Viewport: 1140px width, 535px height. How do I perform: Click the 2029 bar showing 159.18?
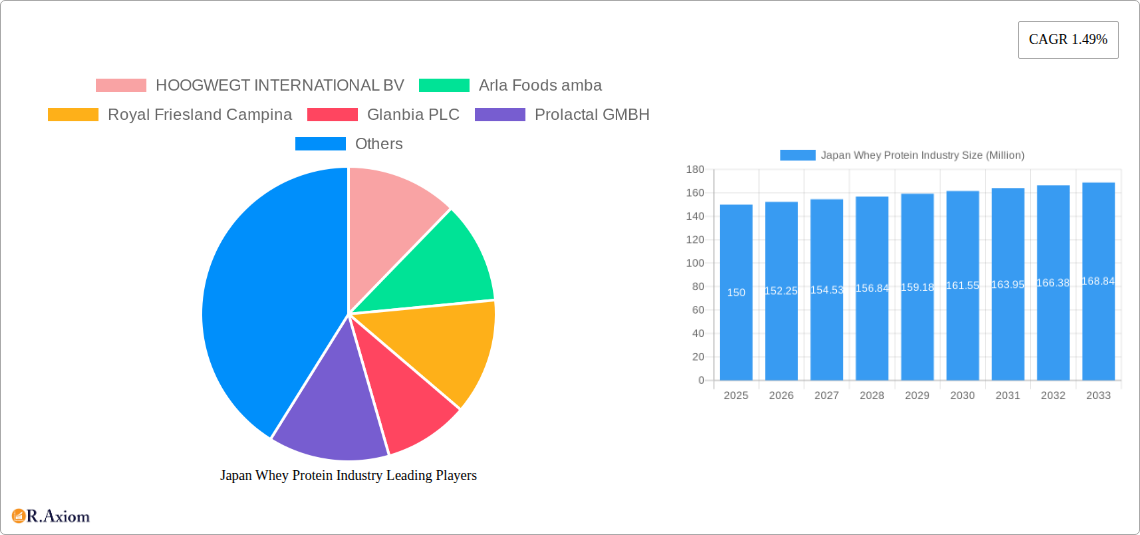(918, 286)
